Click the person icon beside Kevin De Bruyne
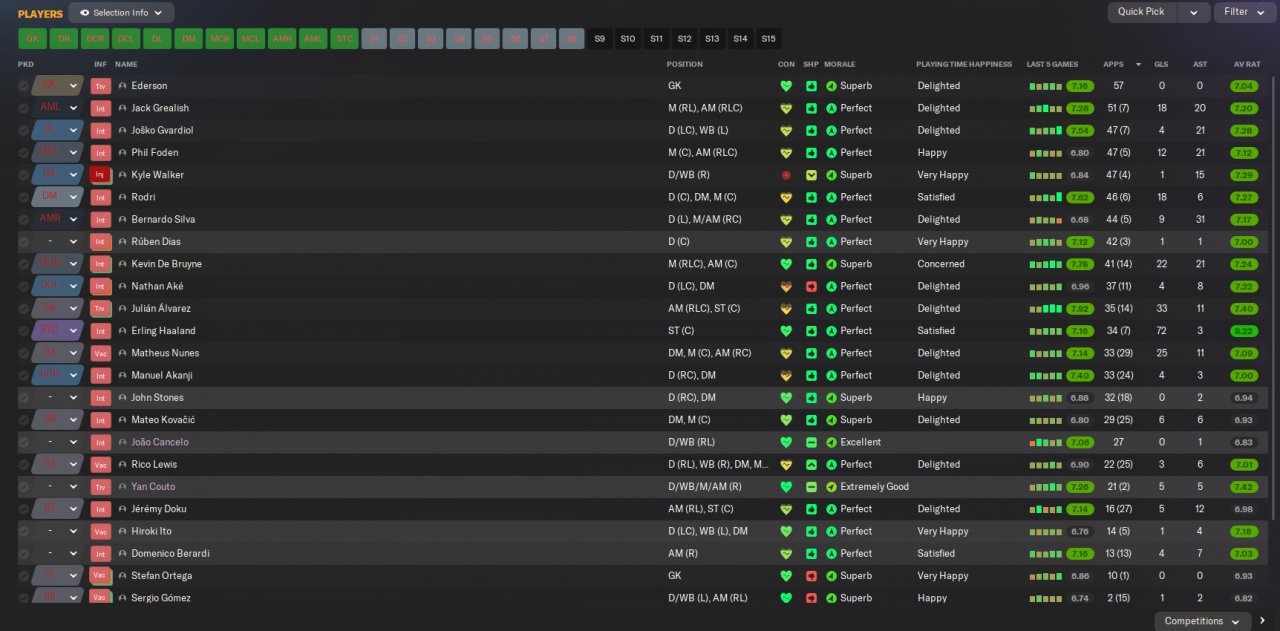Image resolution: width=1280 pixels, height=631 pixels. click(x=122, y=264)
